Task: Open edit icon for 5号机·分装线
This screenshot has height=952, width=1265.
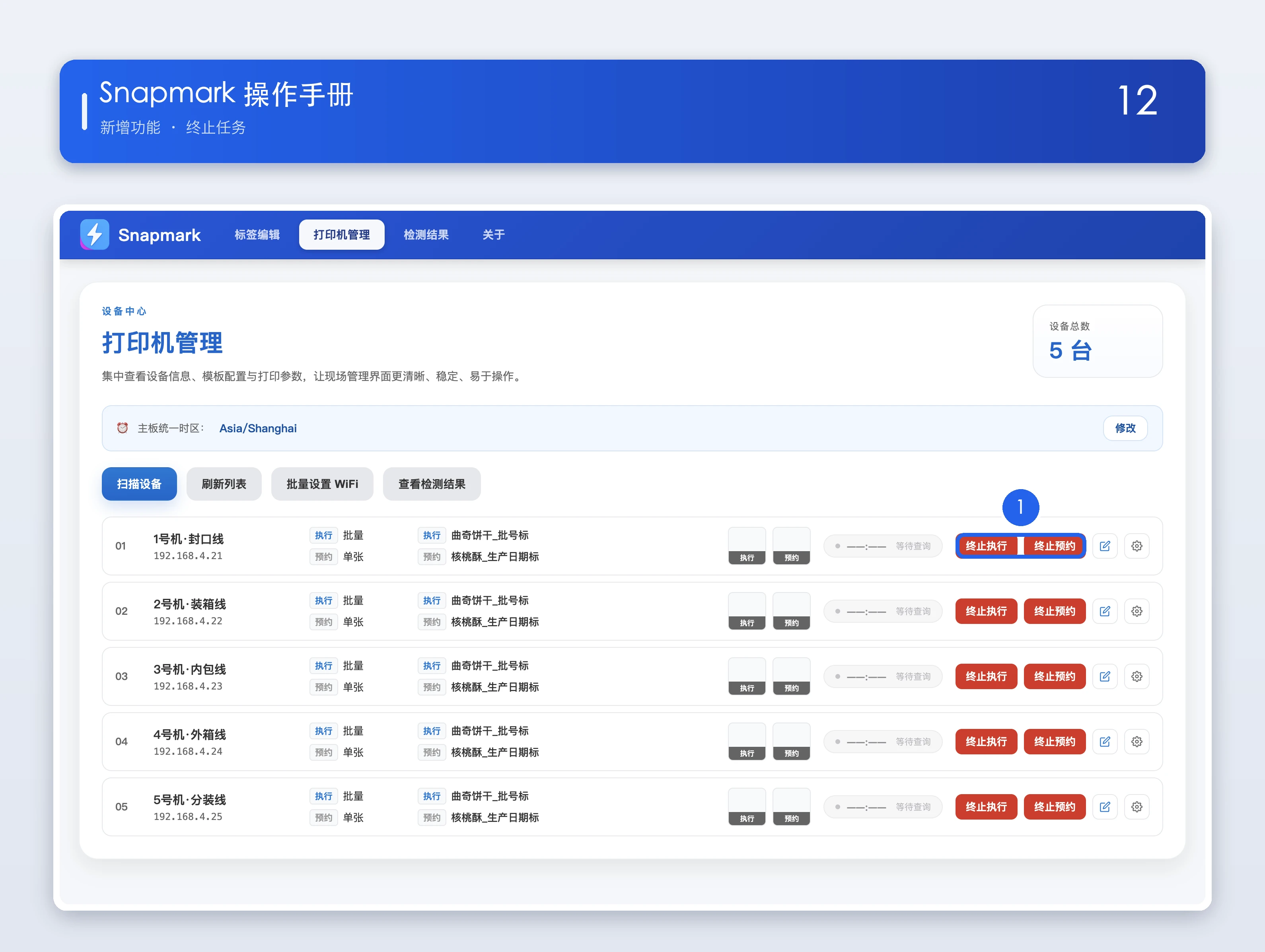Action: pos(1105,807)
